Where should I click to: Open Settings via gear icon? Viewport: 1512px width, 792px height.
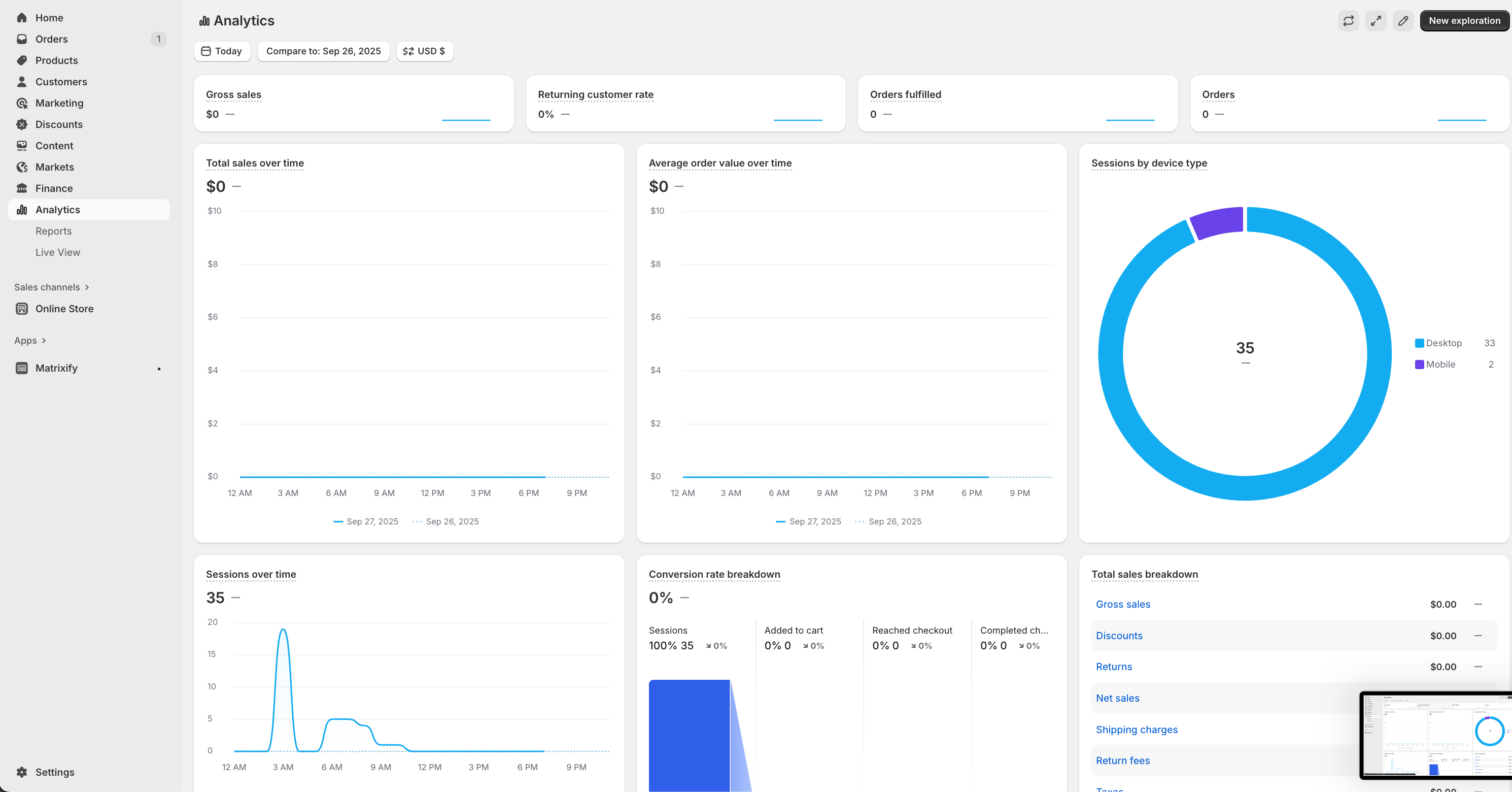(22, 772)
